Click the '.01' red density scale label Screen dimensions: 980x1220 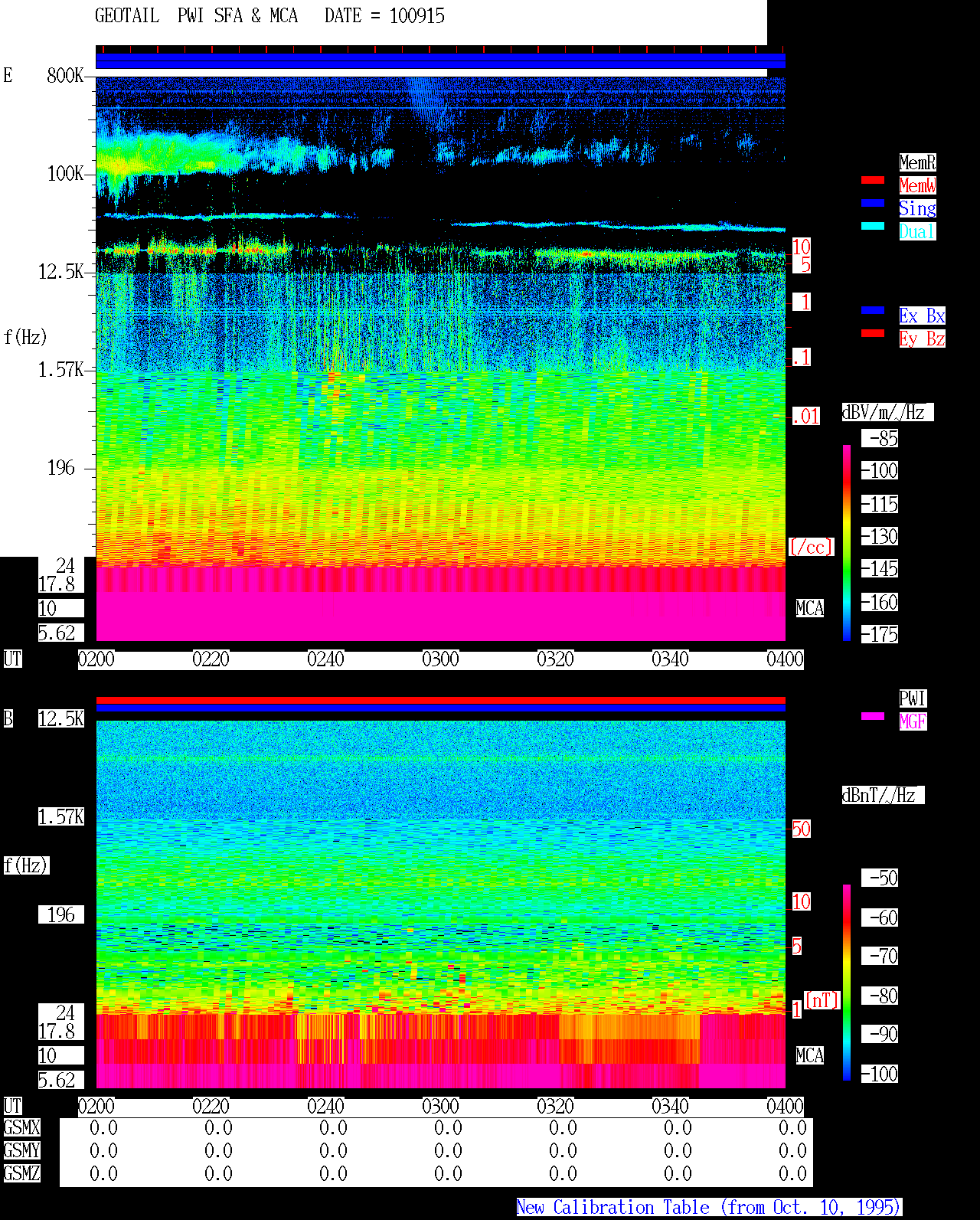tap(805, 416)
